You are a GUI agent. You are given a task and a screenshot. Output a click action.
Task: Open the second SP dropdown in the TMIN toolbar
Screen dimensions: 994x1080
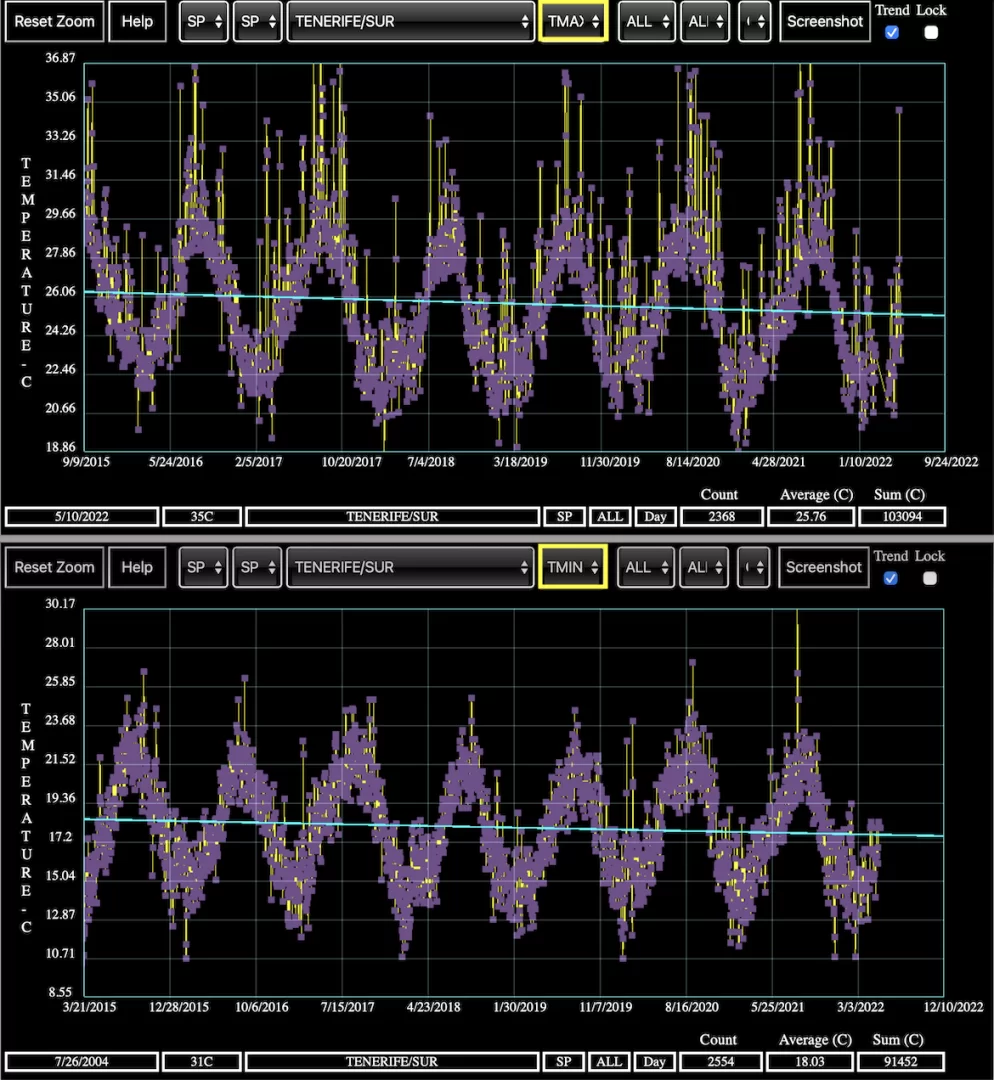coord(257,567)
